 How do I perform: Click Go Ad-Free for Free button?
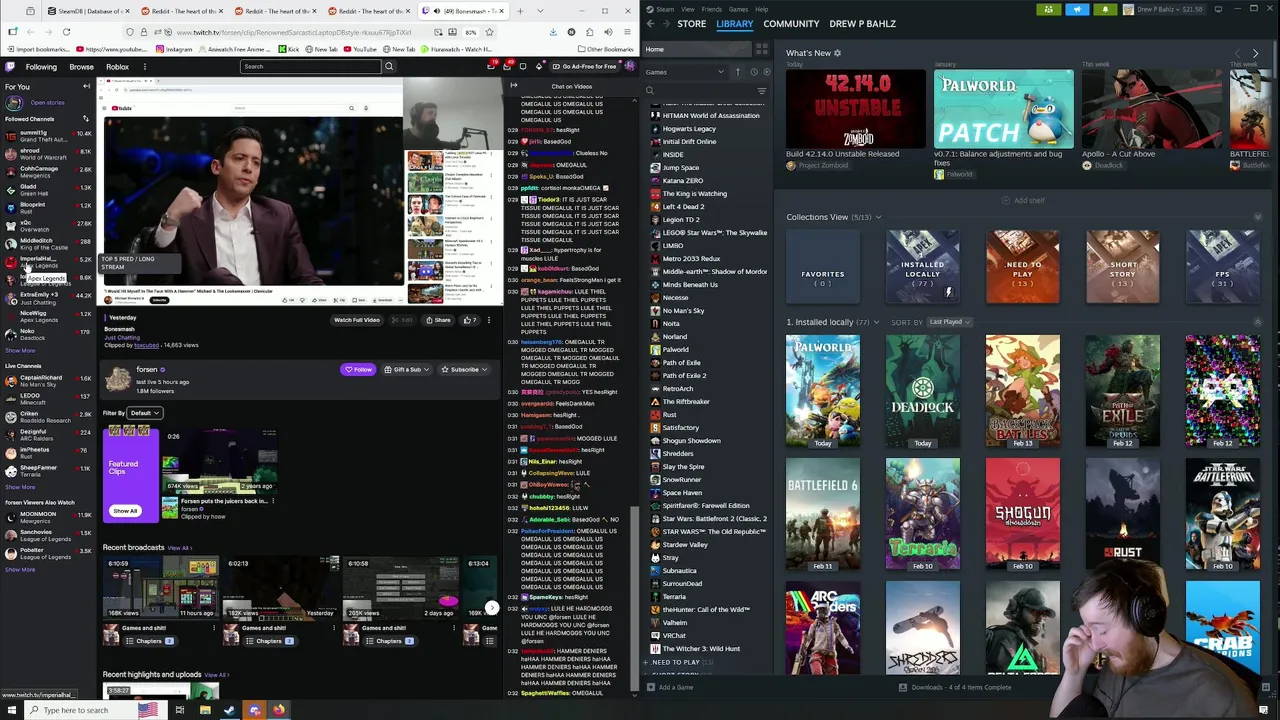point(585,67)
